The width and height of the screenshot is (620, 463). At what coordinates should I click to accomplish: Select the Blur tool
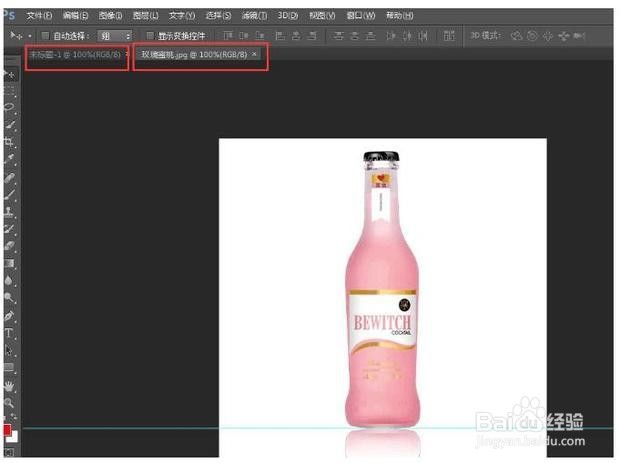coord(9,280)
